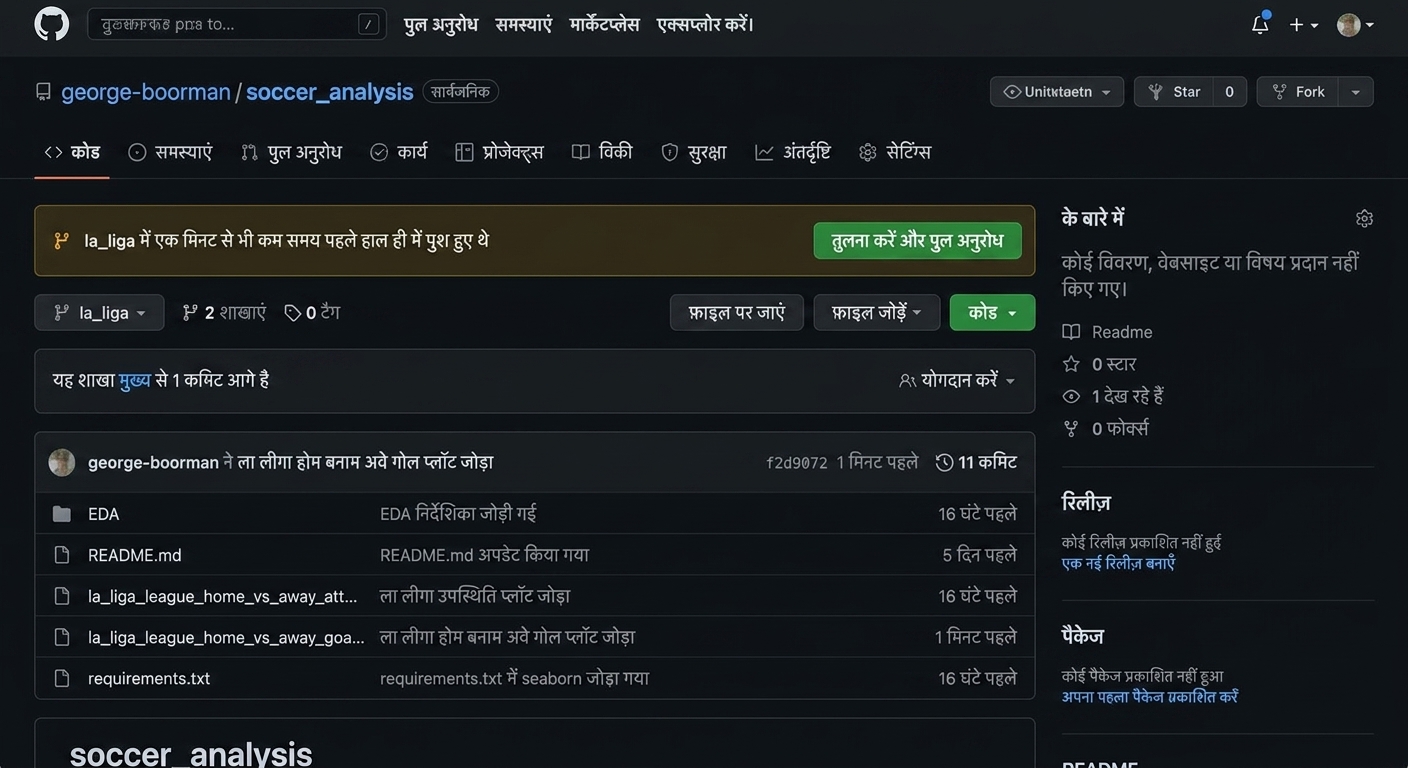Open the george-boorman commit author link

pyautogui.click(x=153, y=462)
